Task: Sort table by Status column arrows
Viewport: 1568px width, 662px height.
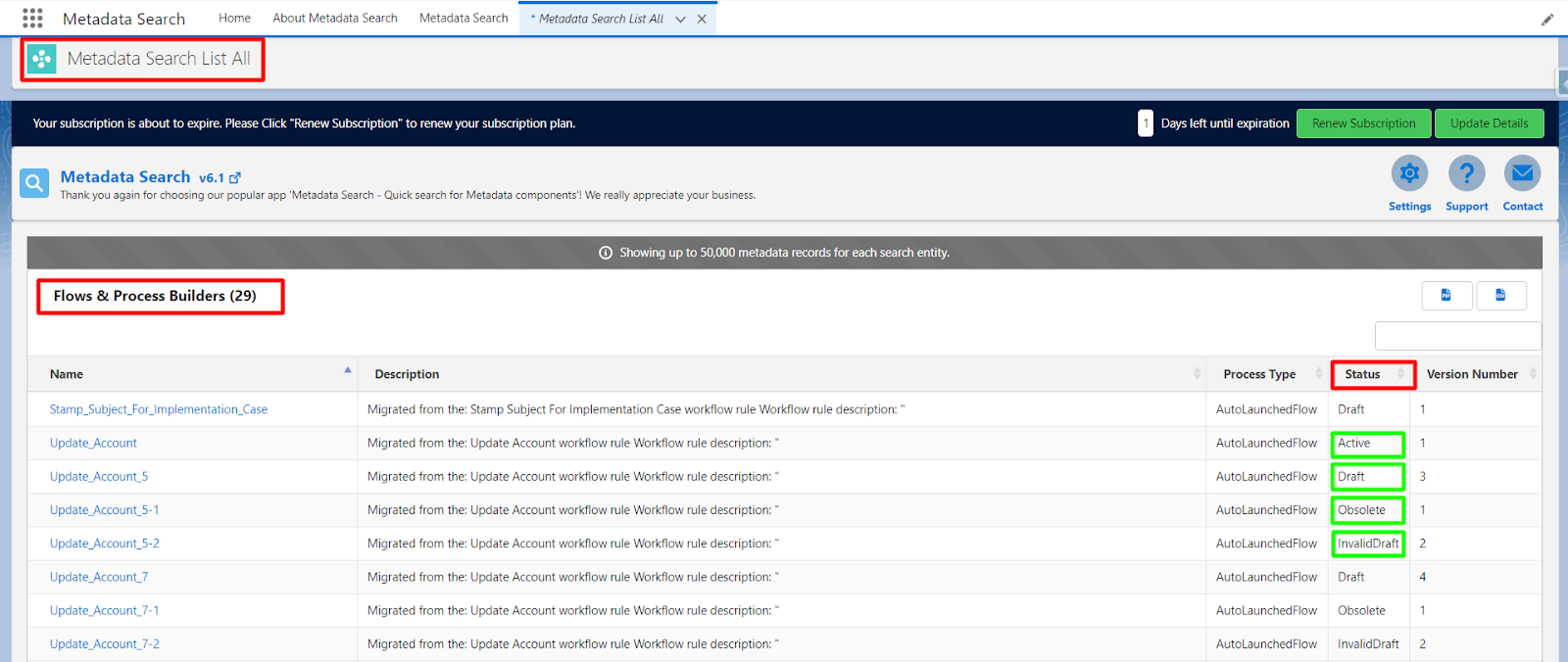Action: point(1400,374)
